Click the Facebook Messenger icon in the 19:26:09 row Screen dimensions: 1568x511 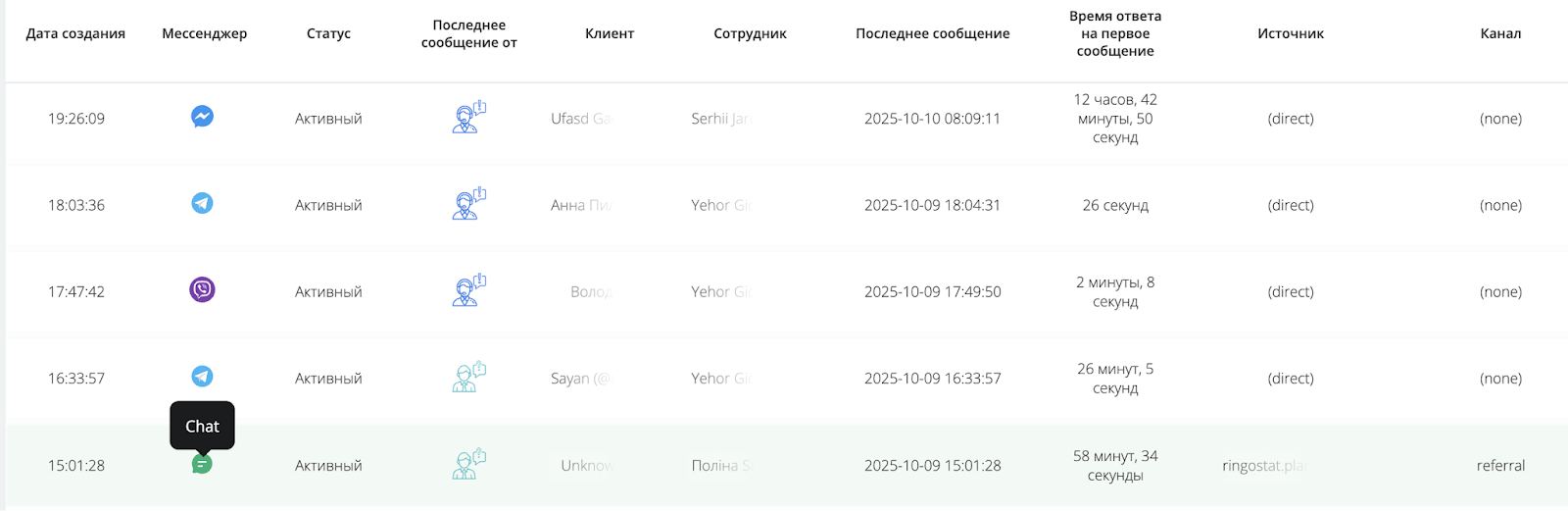[202, 117]
